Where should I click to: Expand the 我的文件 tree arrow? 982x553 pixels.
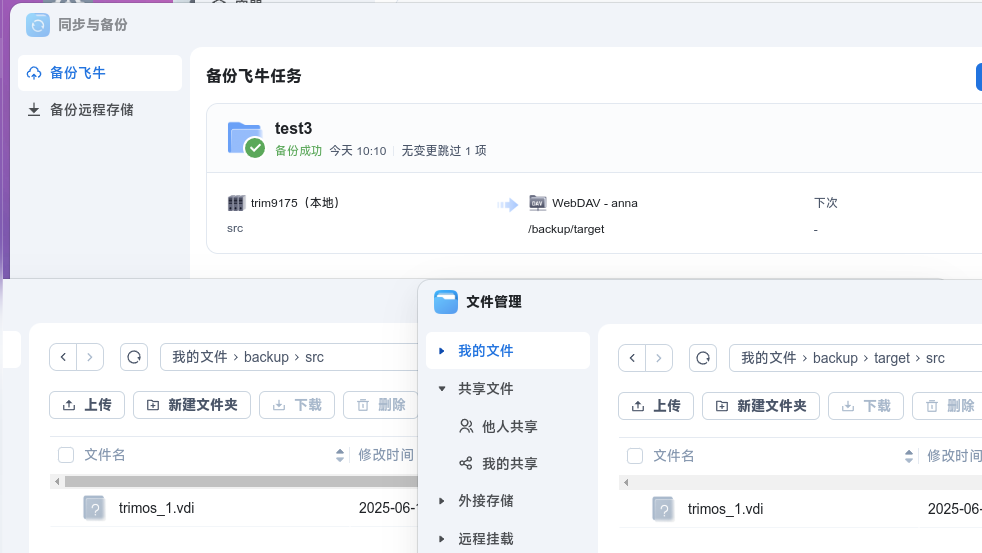[442, 351]
